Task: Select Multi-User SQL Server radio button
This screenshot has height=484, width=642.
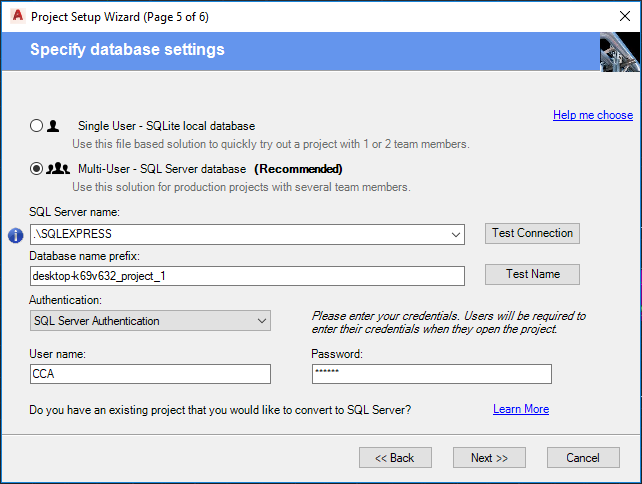Action: coord(37,169)
